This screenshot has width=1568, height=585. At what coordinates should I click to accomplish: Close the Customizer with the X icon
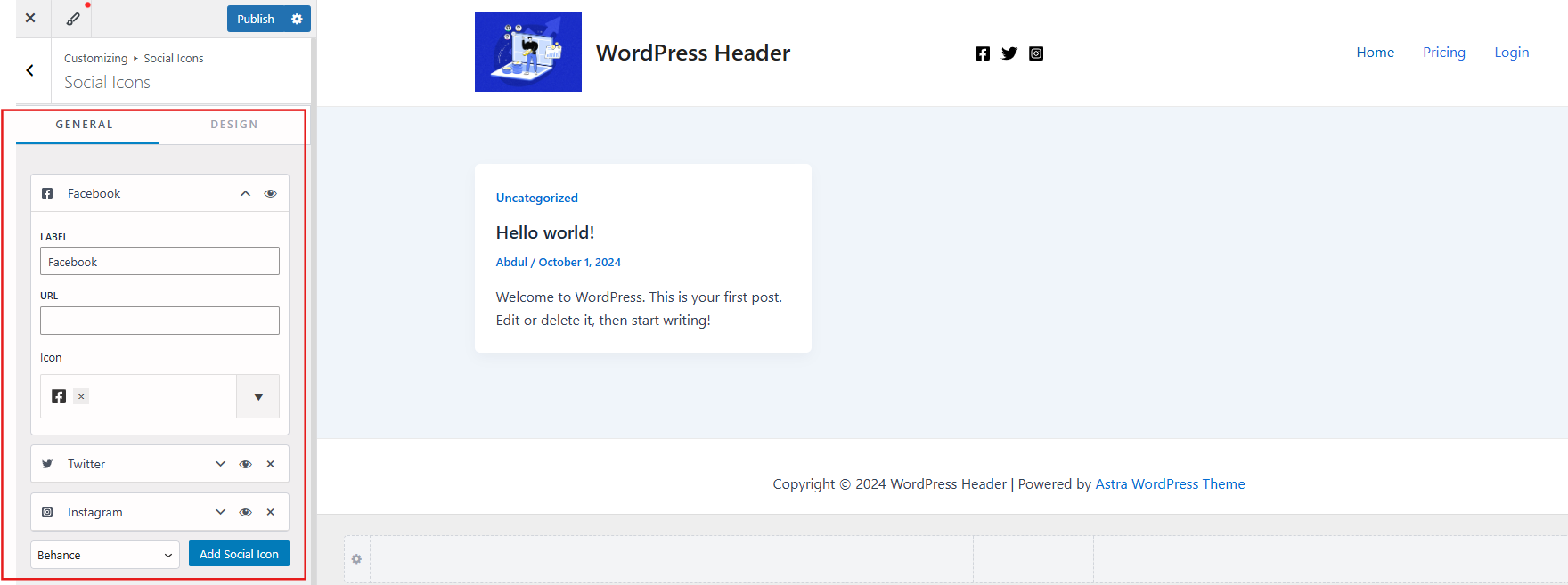tap(30, 18)
